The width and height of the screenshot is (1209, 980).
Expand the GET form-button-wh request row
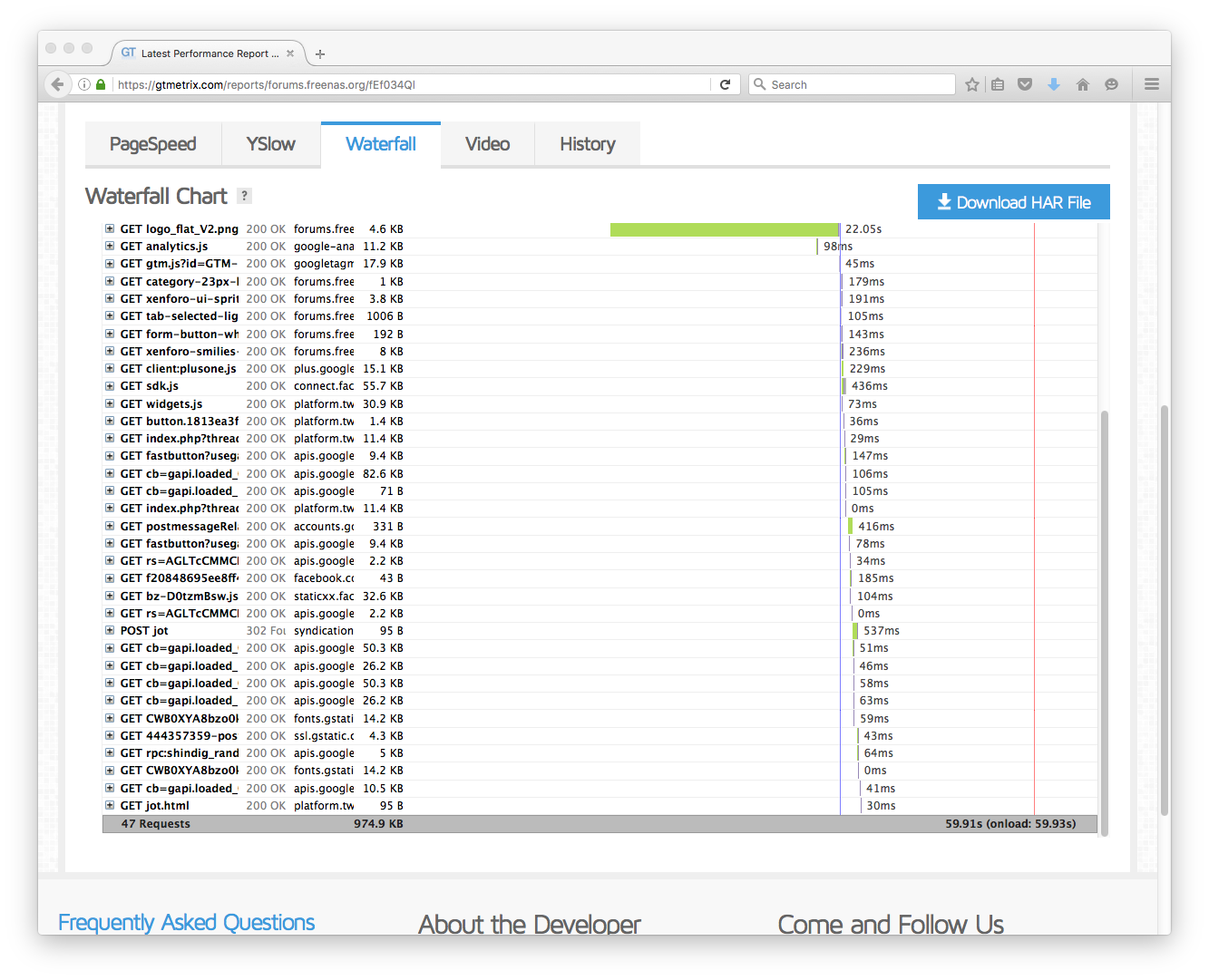[110, 335]
